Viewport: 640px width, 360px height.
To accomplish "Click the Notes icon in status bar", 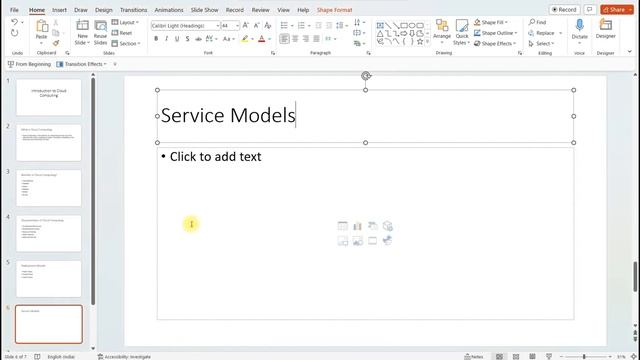I will pos(474,356).
